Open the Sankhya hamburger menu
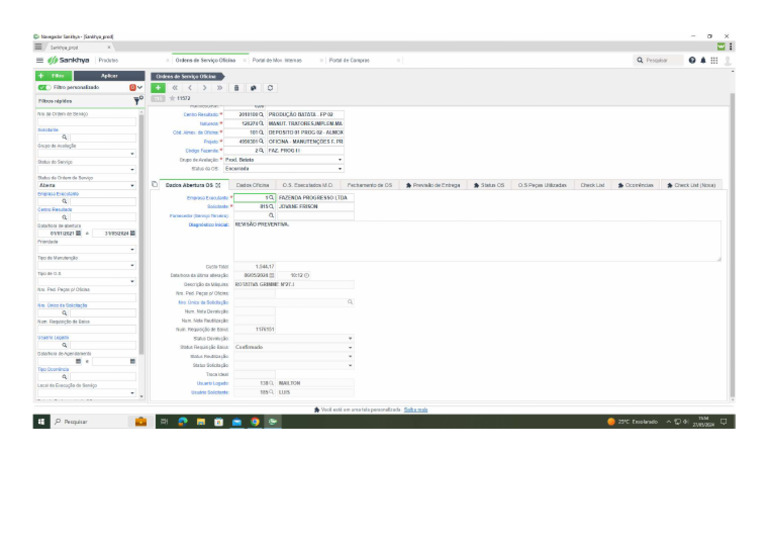Viewport: 768px width, 543px height. pos(40,60)
